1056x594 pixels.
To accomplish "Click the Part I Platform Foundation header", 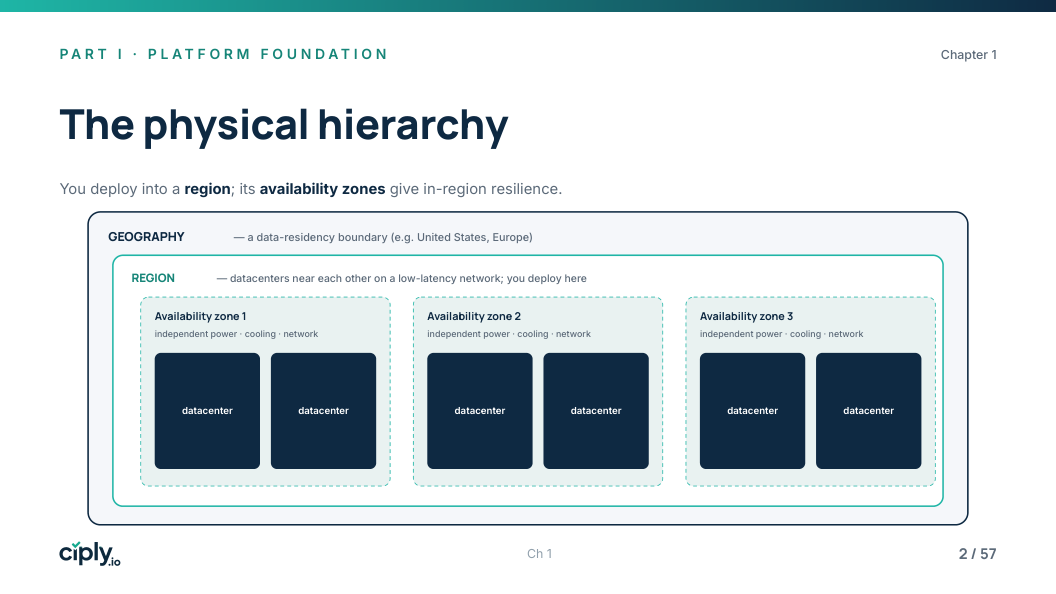I will coord(224,54).
